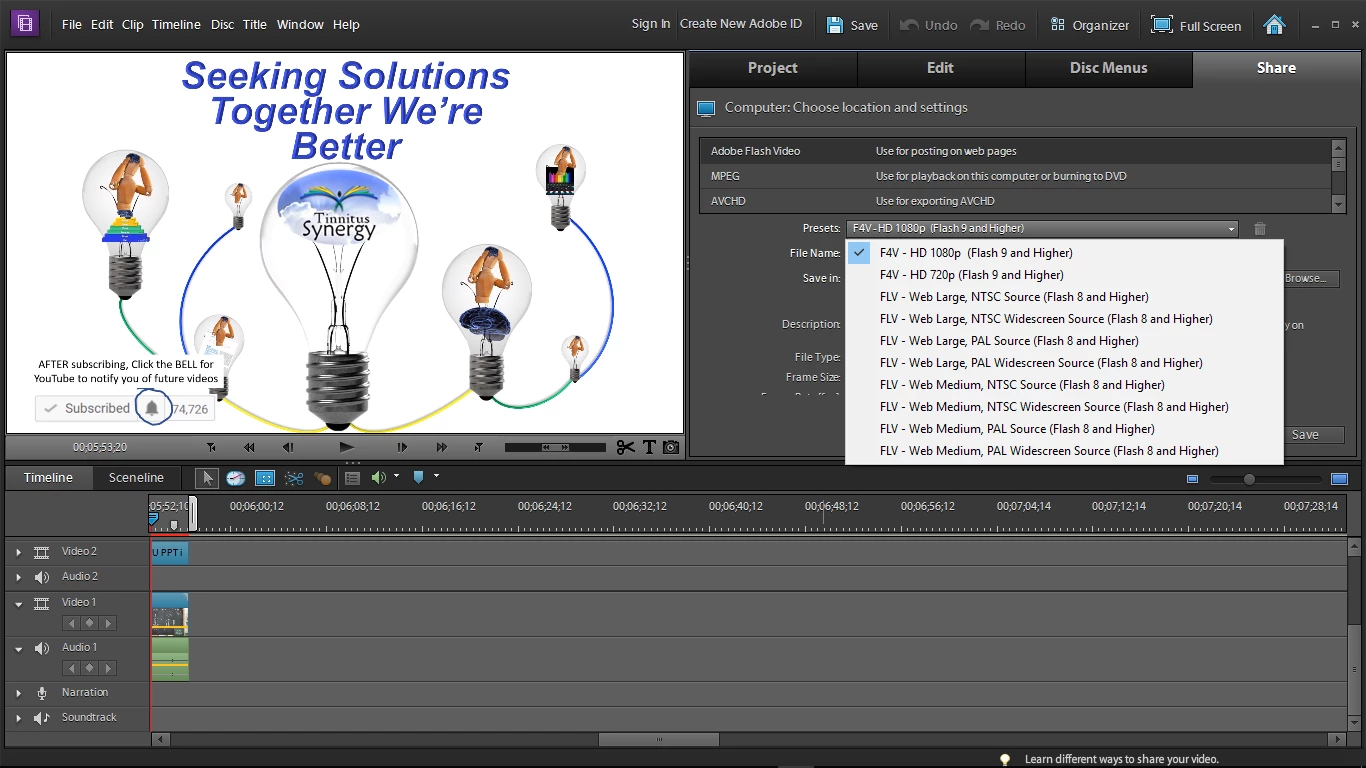Click the timeline horizontal scrollbar thumb
This screenshot has width=1366, height=768.
pos(659,740)
